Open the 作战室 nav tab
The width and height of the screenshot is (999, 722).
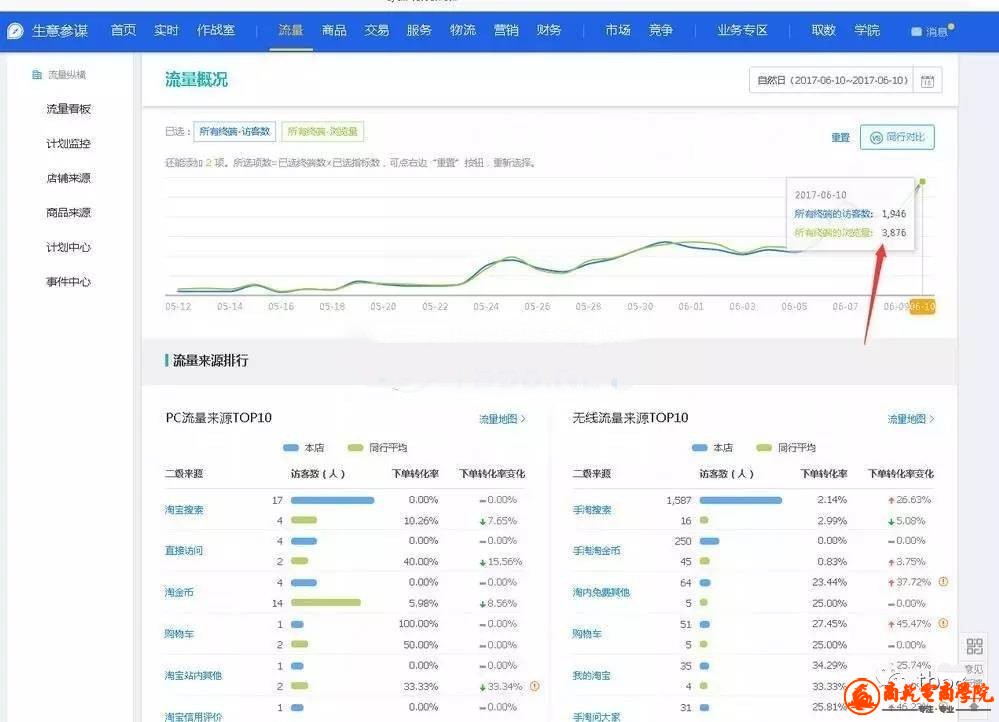pyautogui.click(x=216, y=31)
